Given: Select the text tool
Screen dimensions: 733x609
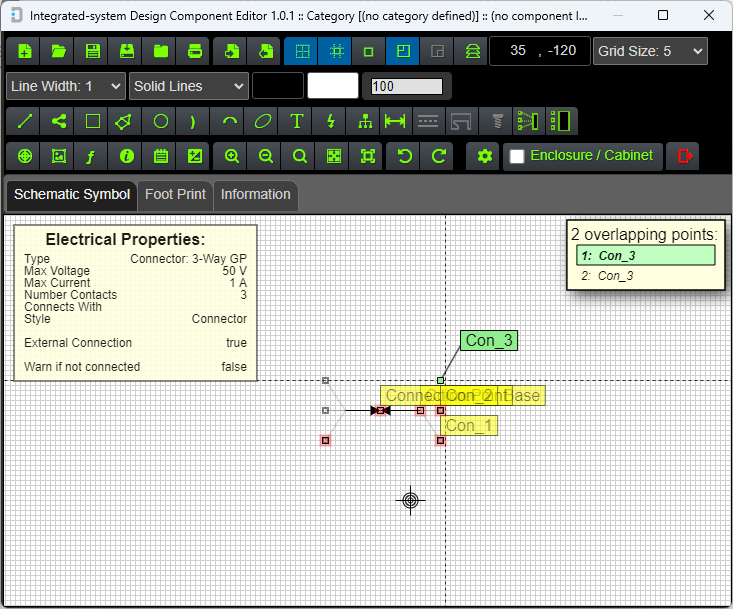Looking at the screenshot, I should [x=297, y=122].
